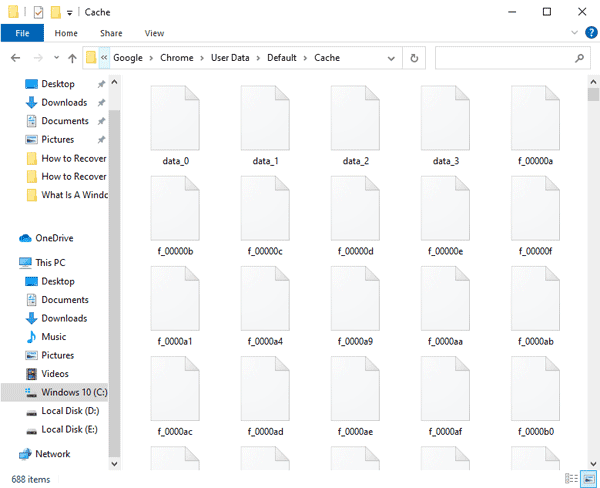Select the data_2 file
This screenshot has height=488, width=600.
point(355,126)
